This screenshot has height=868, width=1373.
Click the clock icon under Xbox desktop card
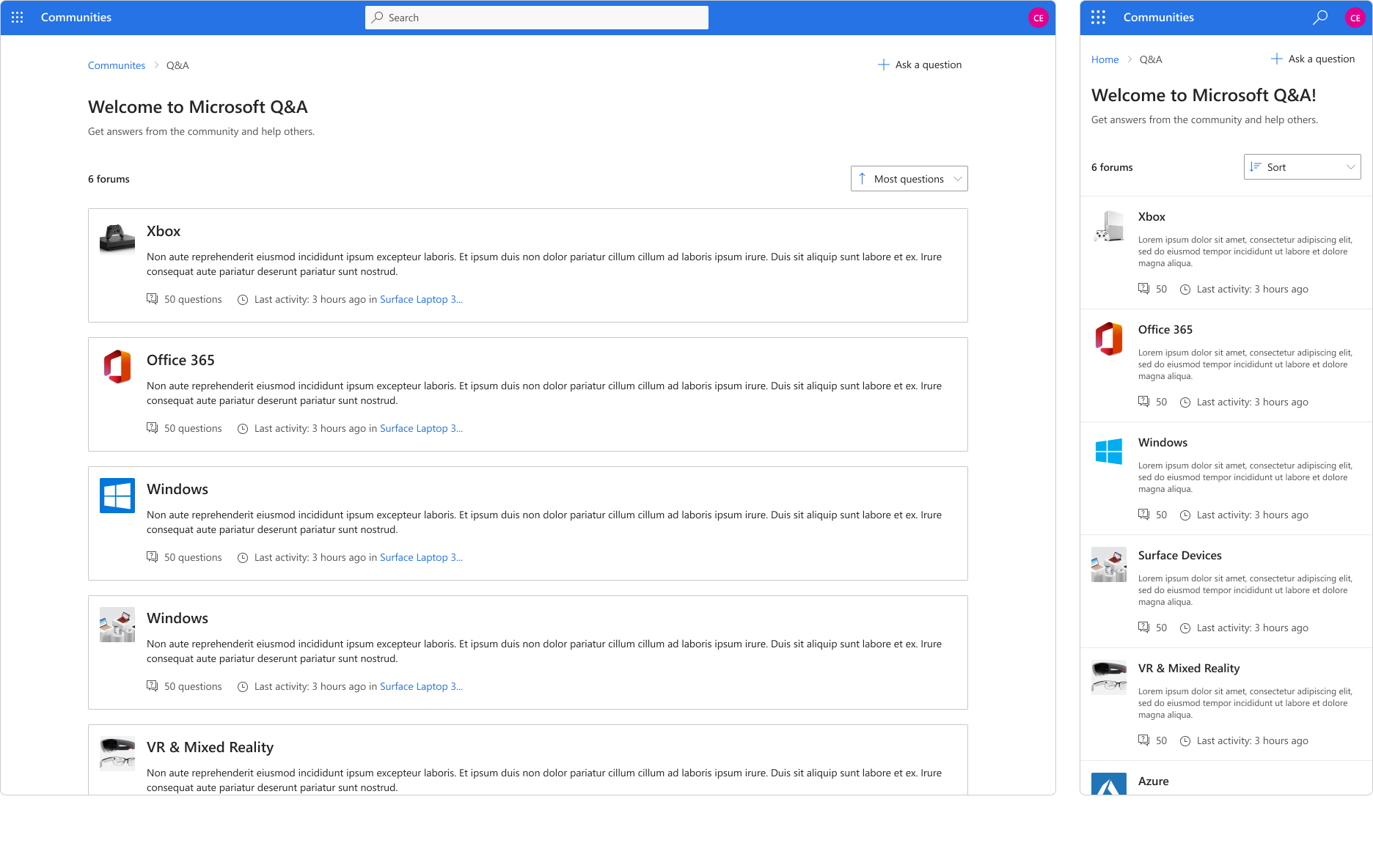243,299
